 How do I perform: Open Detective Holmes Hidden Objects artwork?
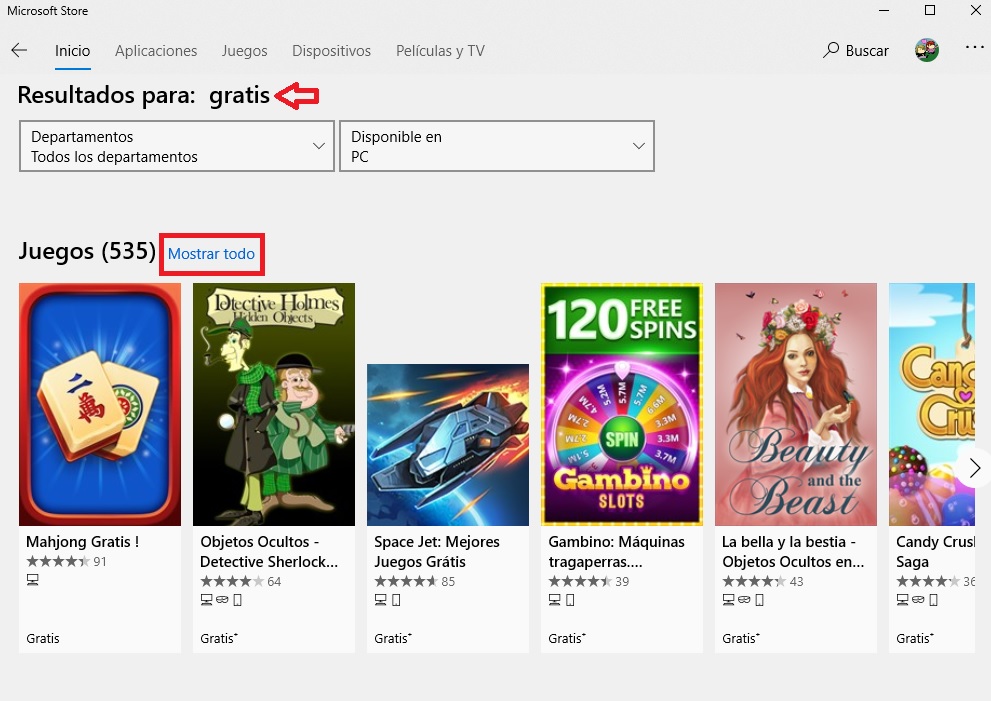point(274,404)
